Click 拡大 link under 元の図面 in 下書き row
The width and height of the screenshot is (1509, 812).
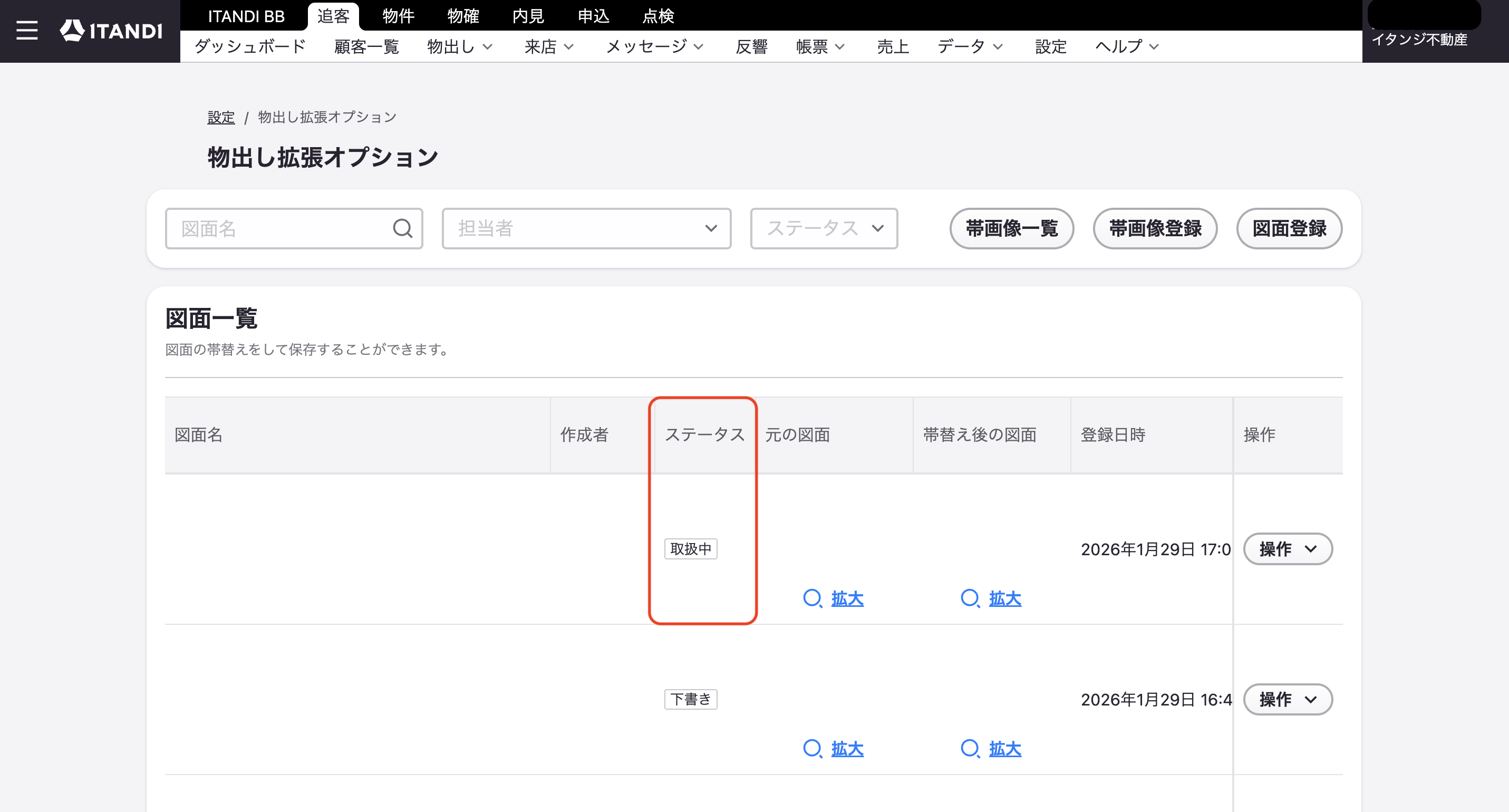pos(847,748)
